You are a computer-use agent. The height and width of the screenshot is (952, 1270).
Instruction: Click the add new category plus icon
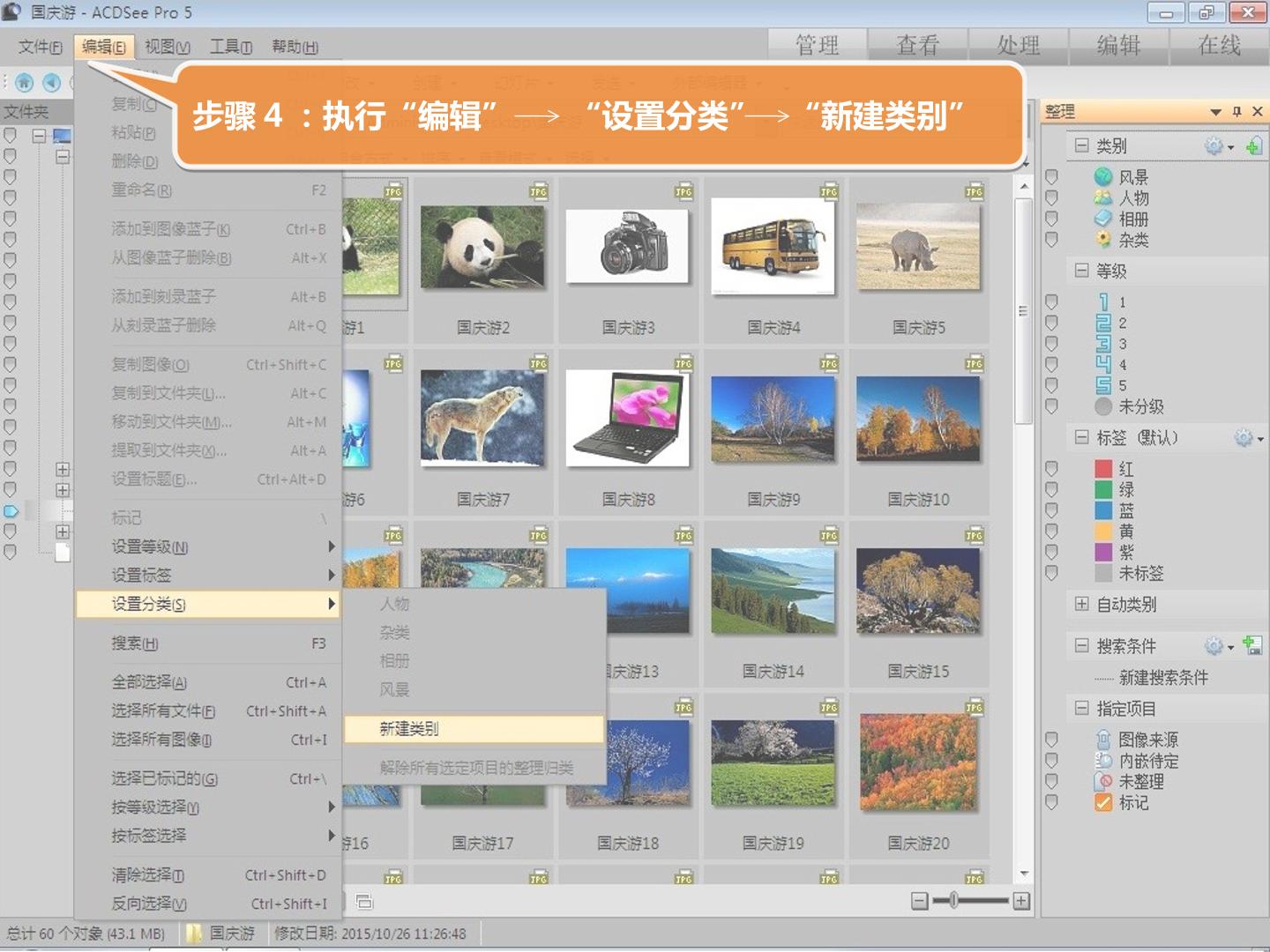pyautogui.click(x=1253, y=146)
